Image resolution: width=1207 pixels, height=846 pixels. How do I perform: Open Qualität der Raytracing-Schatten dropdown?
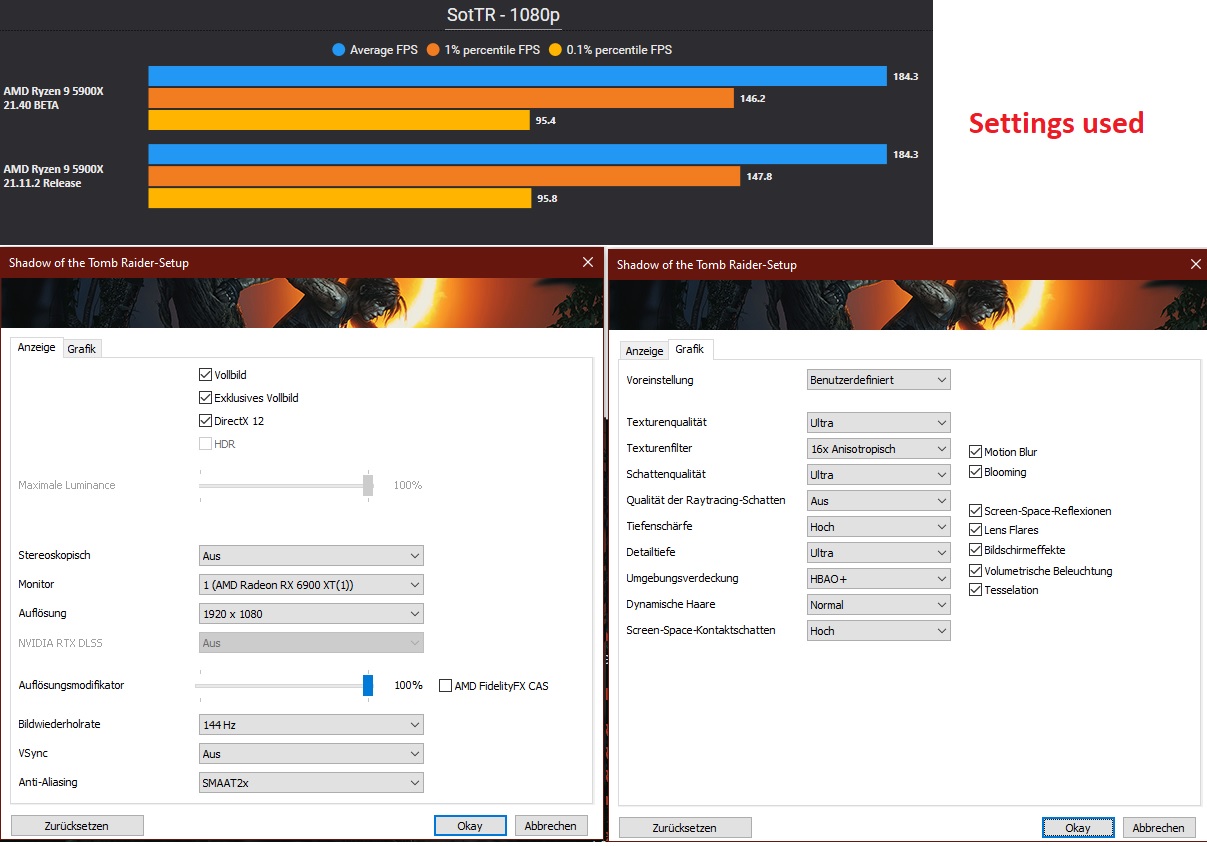[879, 501]
